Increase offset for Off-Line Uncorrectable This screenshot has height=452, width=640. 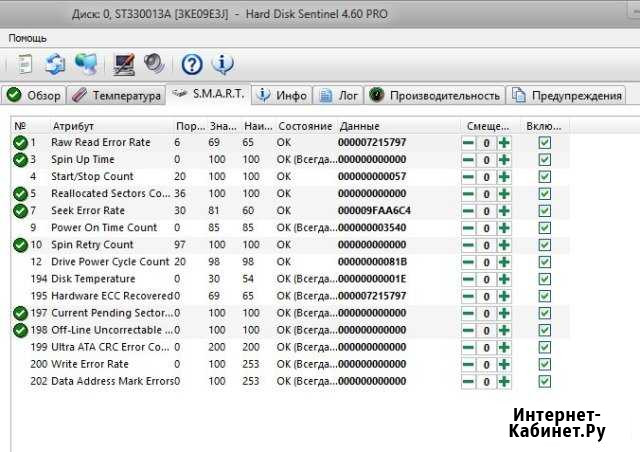coord(504,330)
